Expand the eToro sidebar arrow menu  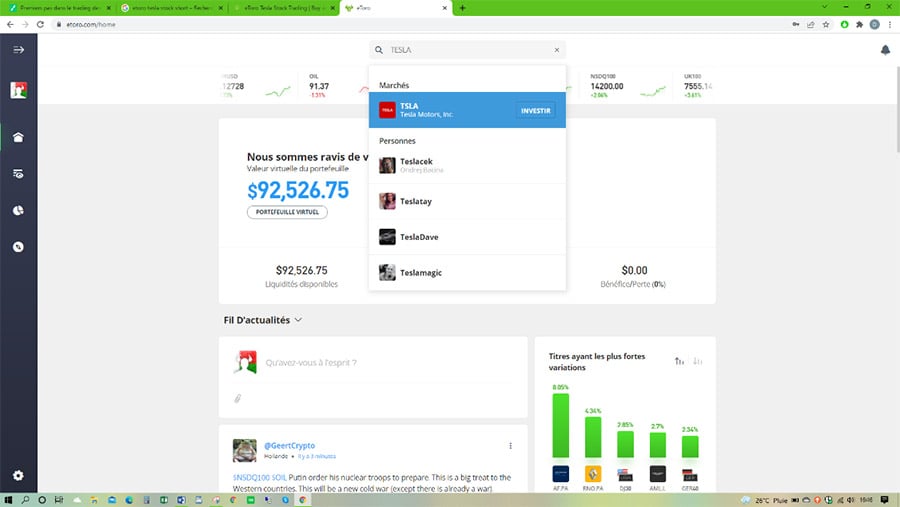[18, 50]
